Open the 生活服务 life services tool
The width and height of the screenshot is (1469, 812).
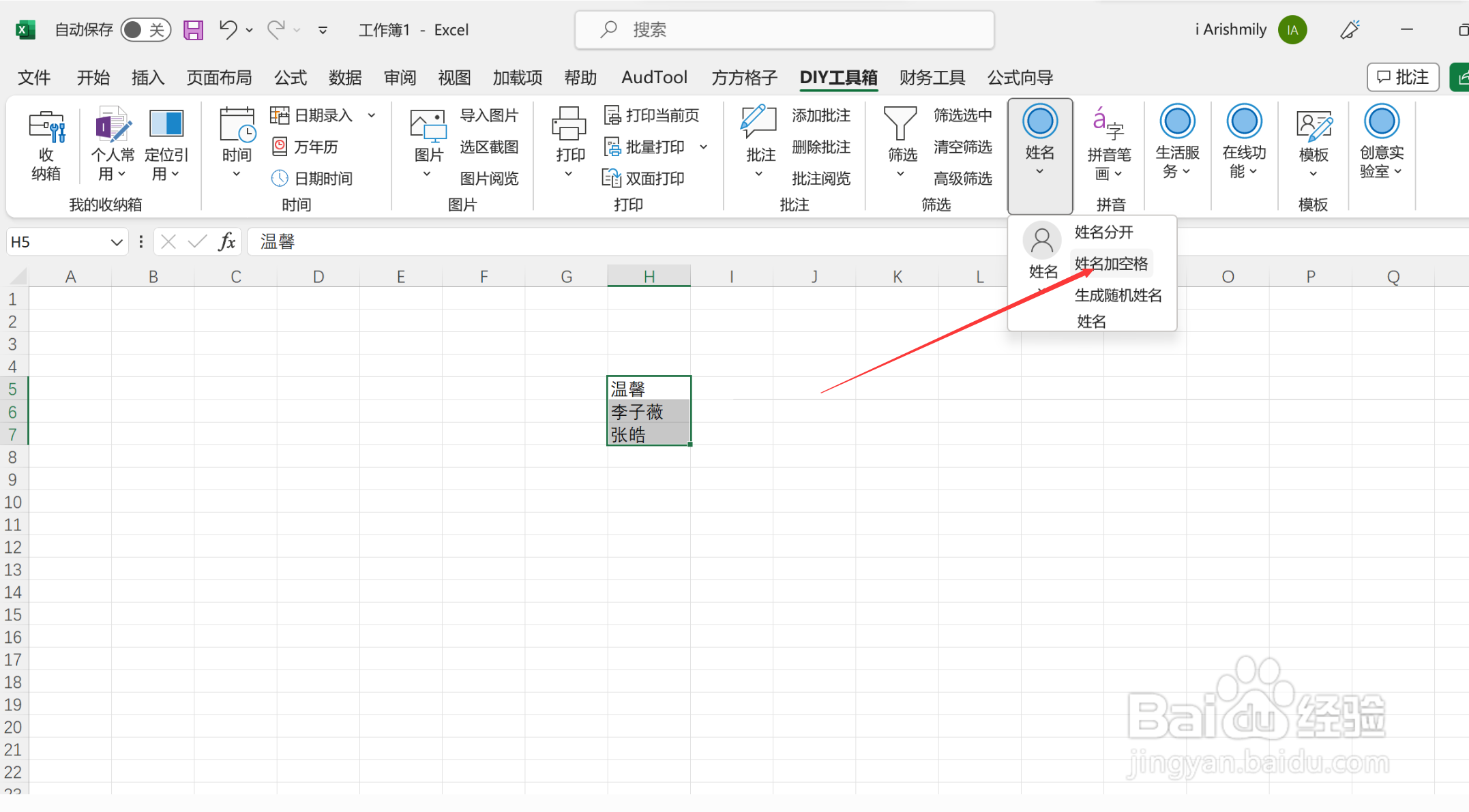[1177, 141]
